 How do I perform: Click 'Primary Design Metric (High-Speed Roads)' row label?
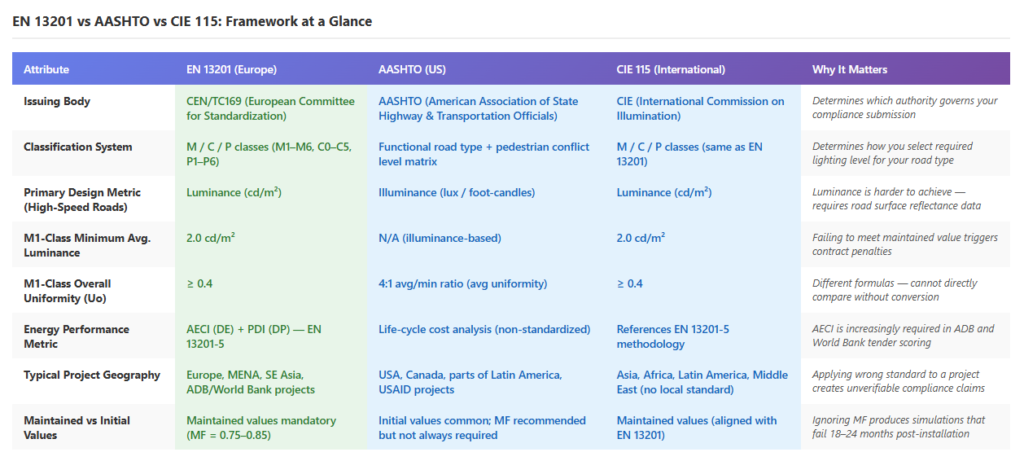pyautogui.click(x=82, y=199)
